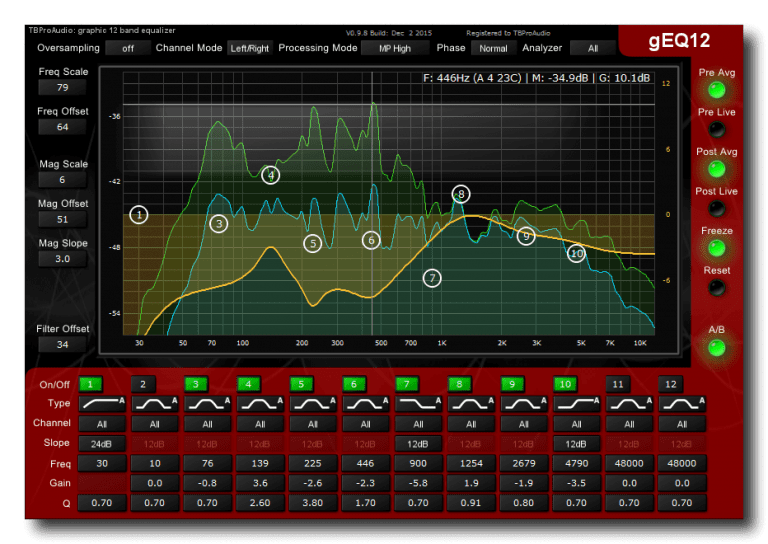Image resolution: width=768 pixels, height=544 pixels.
Task: Change band 11 filter type curve icon
Action: tap(629, 404)
